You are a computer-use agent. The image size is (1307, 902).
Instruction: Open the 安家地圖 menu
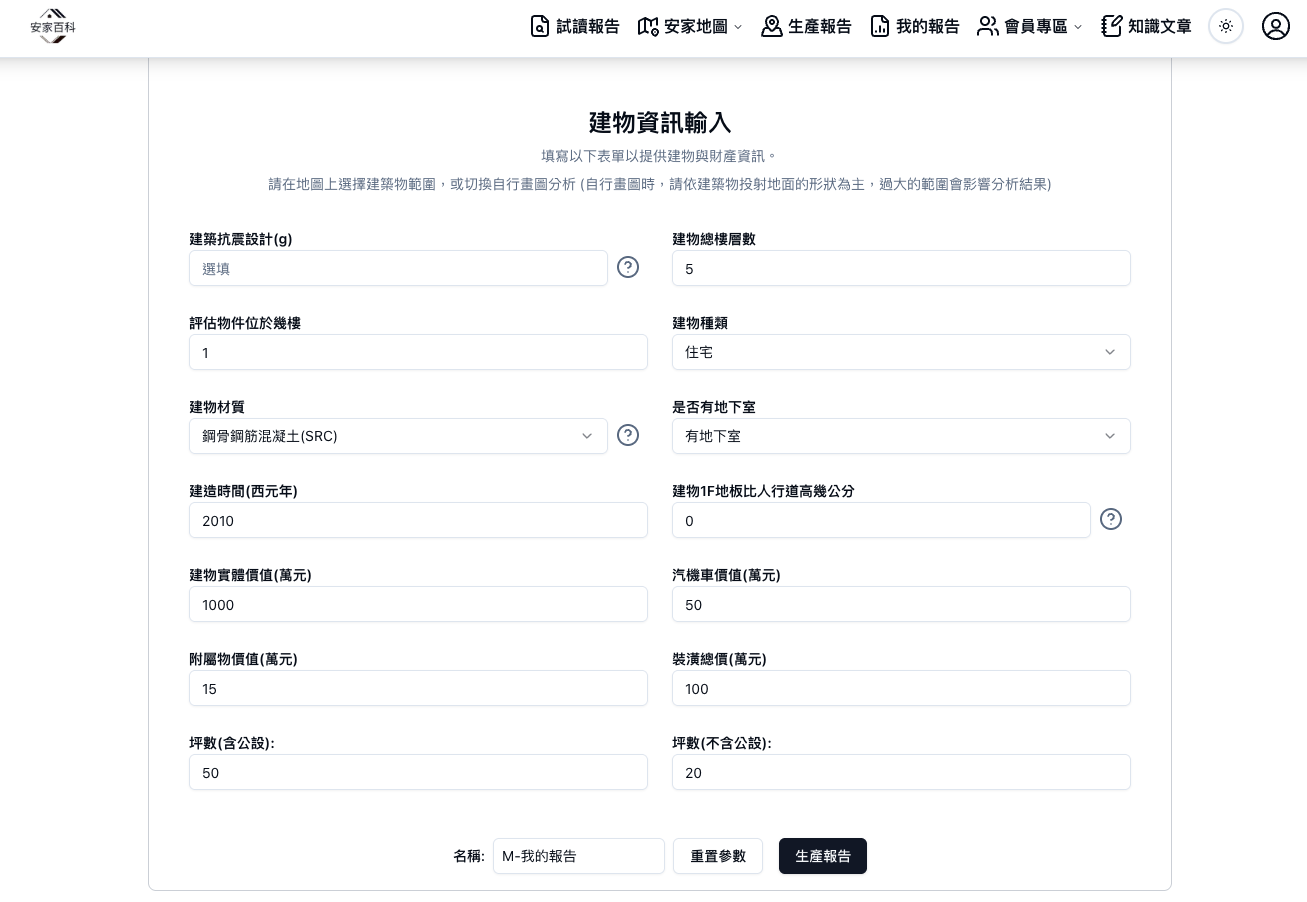[x=689, y=26]
